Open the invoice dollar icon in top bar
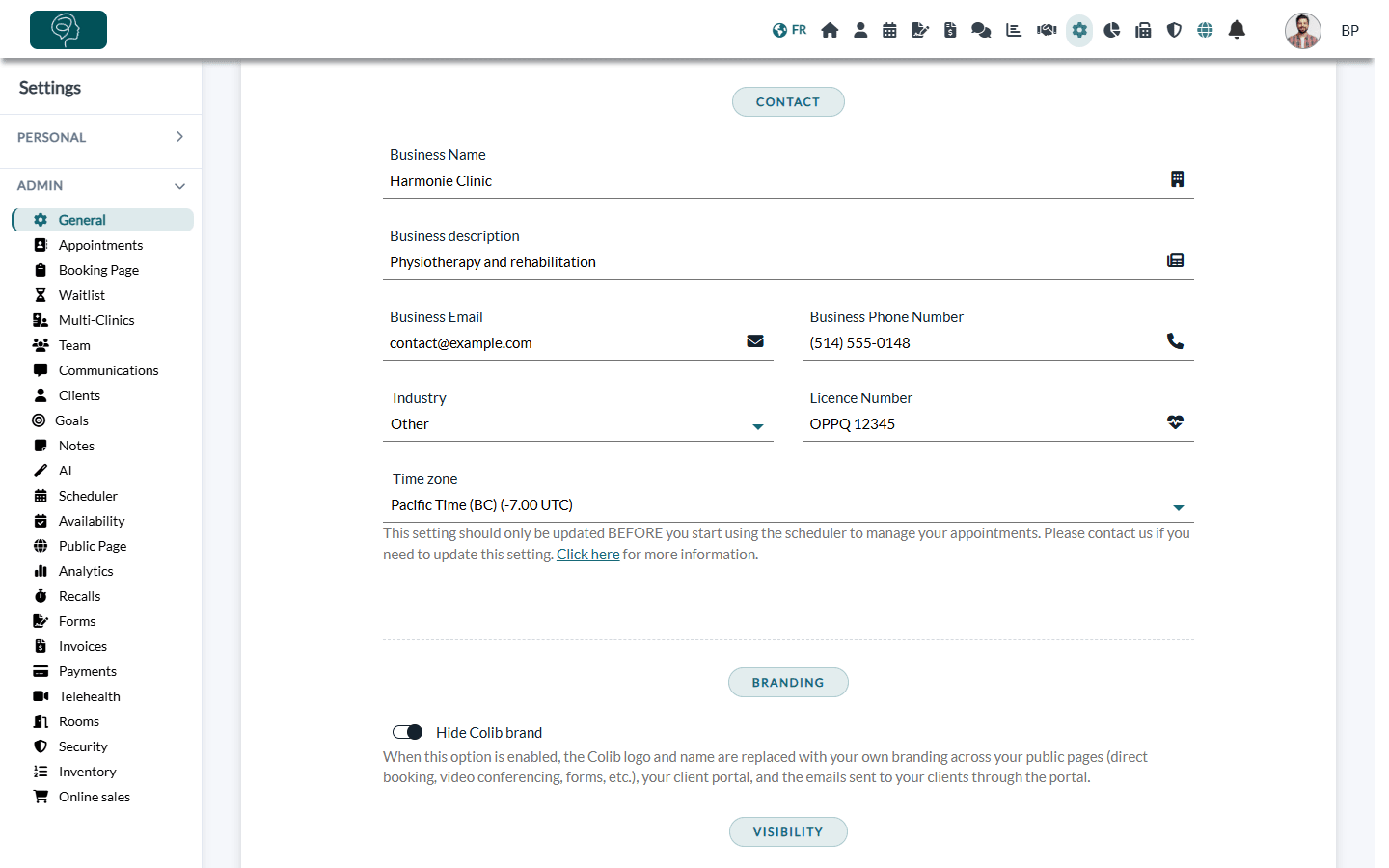 click(x=950, y=30)
